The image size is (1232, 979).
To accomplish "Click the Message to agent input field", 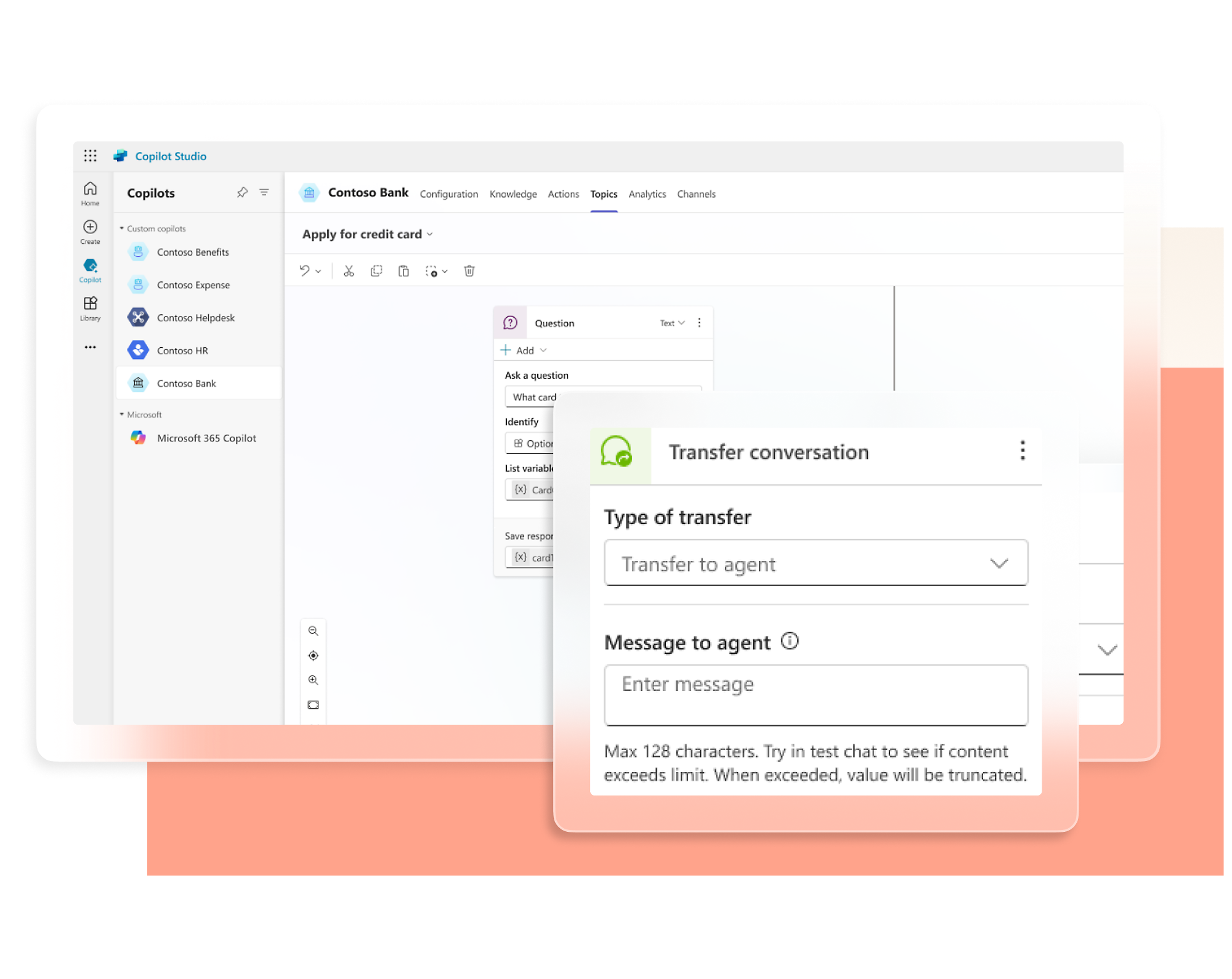I will click(x=817, y=686).
